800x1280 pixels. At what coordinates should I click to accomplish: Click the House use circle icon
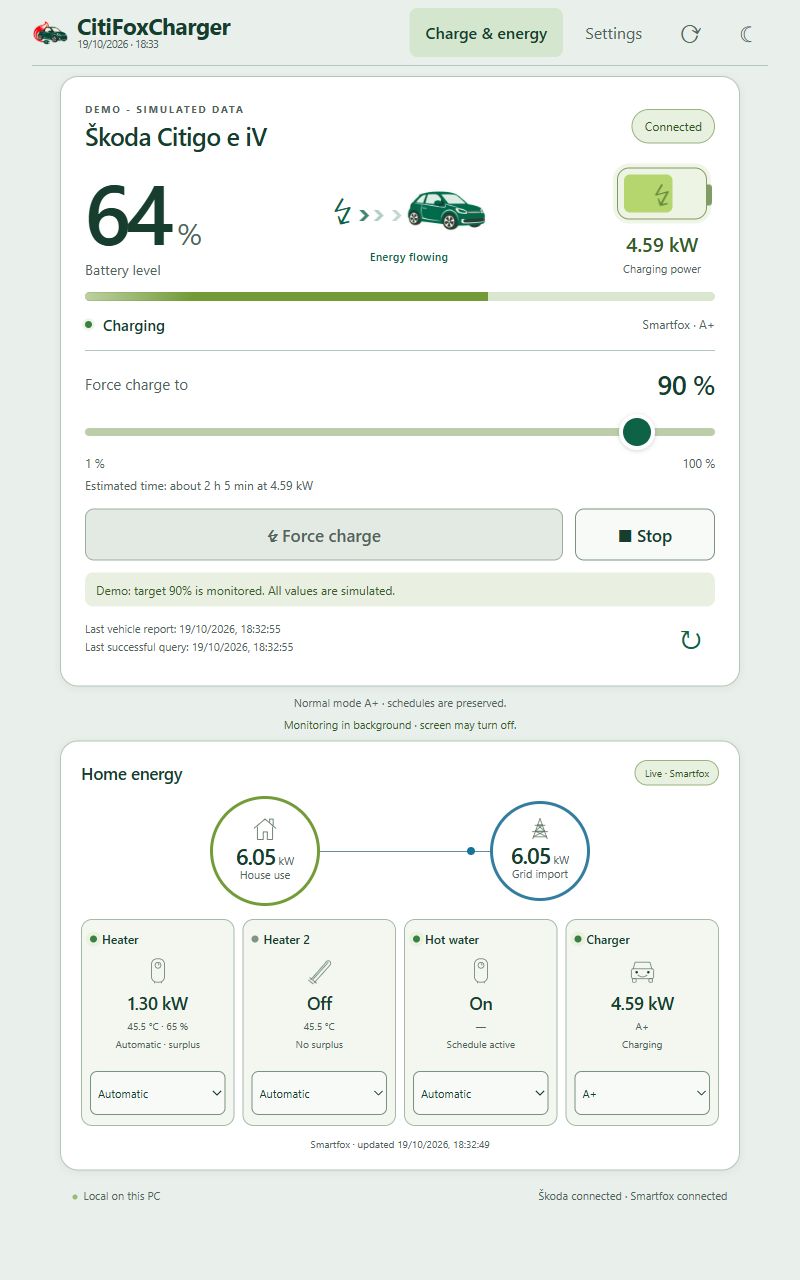click(x=265, y=853)
